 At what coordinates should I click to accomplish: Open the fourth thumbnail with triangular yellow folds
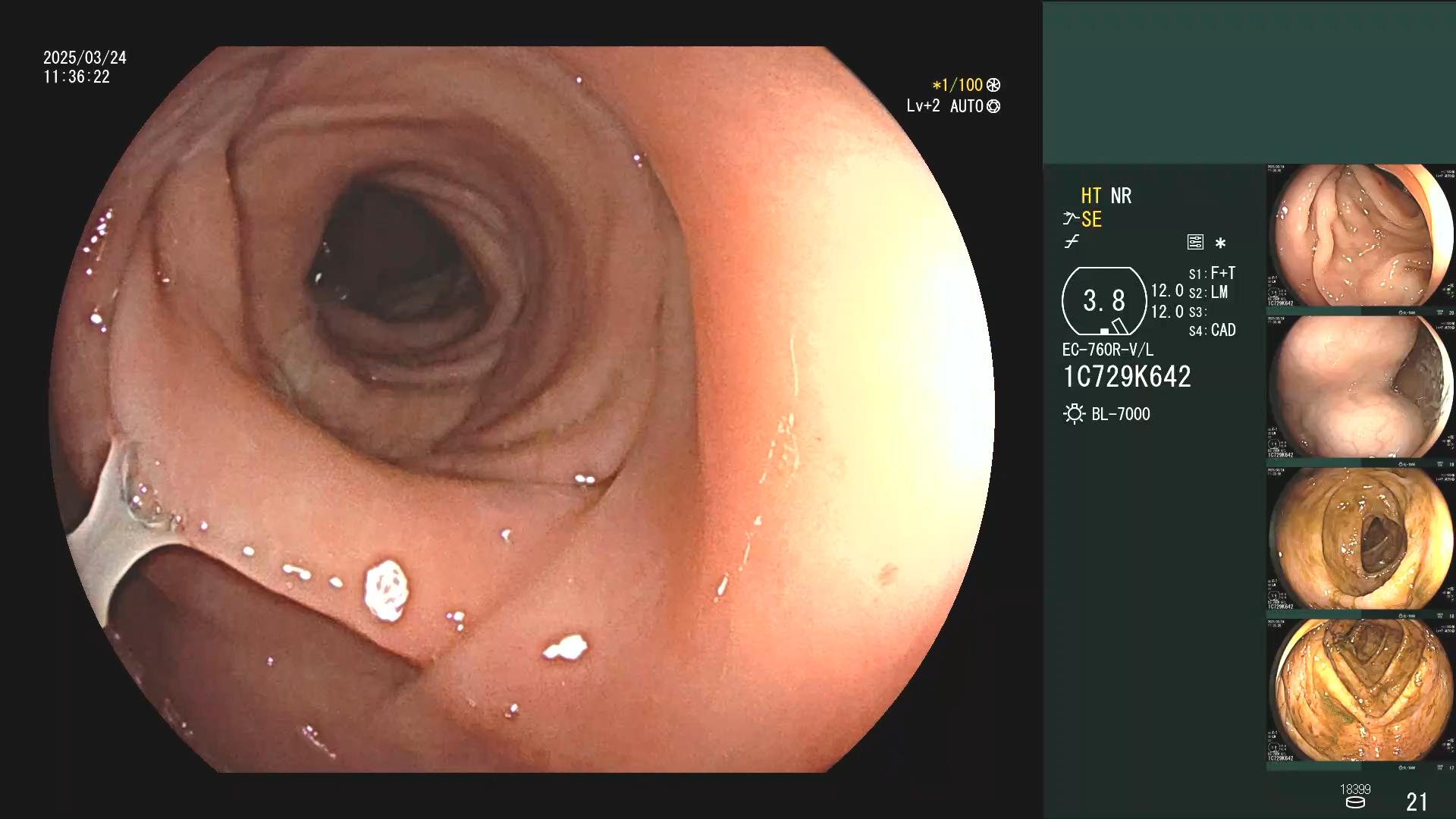tap(1361, 691)
